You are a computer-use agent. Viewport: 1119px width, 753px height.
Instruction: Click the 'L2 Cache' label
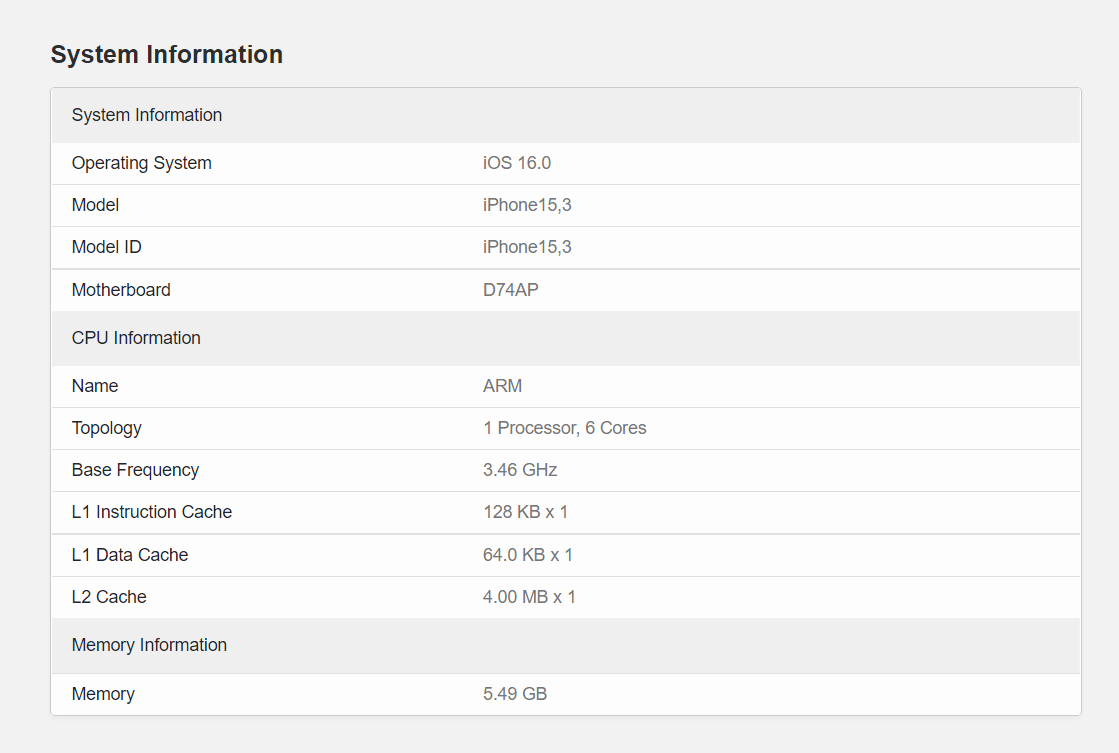[108, 597]
